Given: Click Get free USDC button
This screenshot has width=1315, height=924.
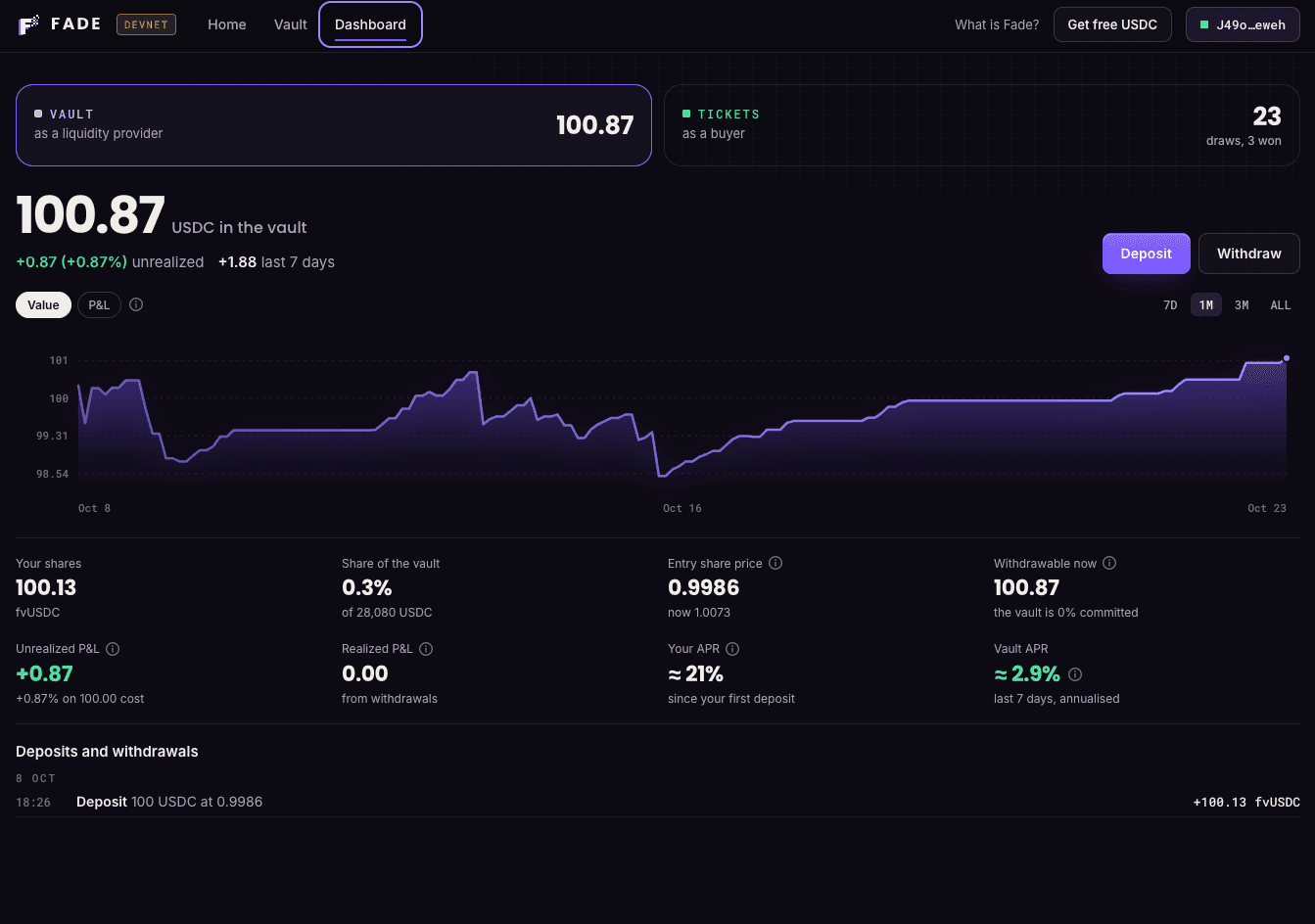Looking at the screenshot, I should (1112, 24).
